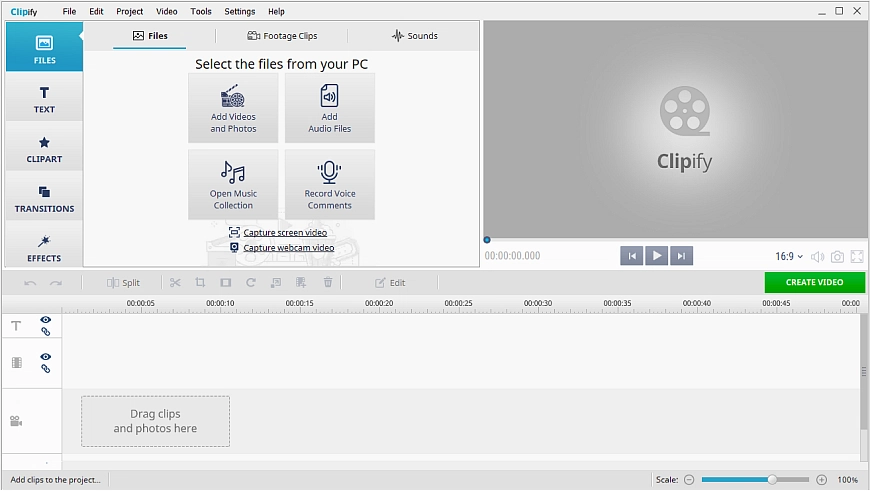Viewport: 870px width, 492px height.
Task: Toggle overlay track link icon
Action: (45, 369)
